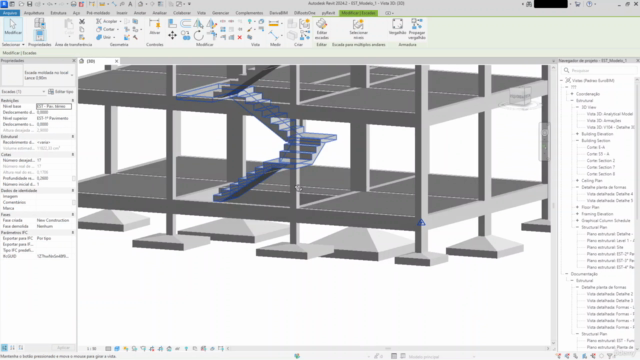Image resolution: width=640 pixels, height=360 pixels.
Task: Switch to the Gerenciar ribbon tab
Action: [x=220, y=13]
